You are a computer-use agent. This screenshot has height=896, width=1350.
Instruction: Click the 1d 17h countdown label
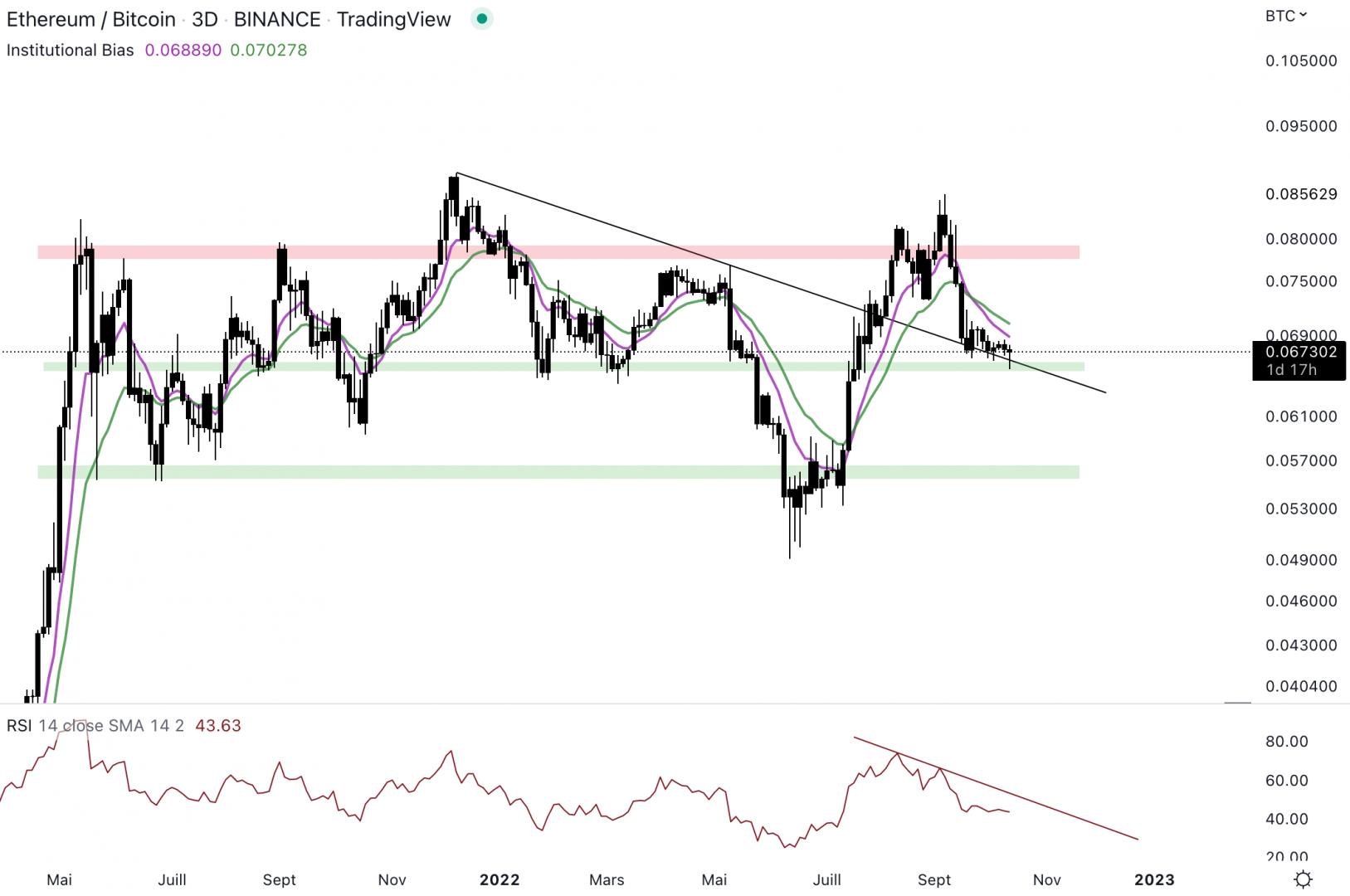pyautogui.click(x=1291, y=370)
